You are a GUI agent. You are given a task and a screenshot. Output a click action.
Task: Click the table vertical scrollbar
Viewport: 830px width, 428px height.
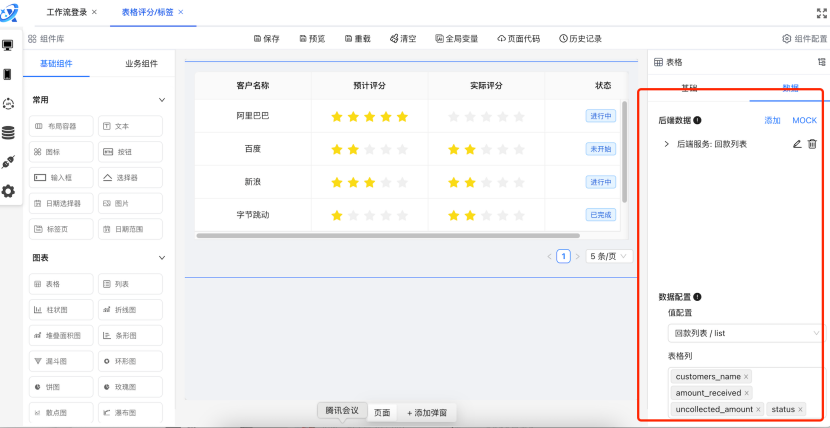pyautogui.click(x=624, y=152)
